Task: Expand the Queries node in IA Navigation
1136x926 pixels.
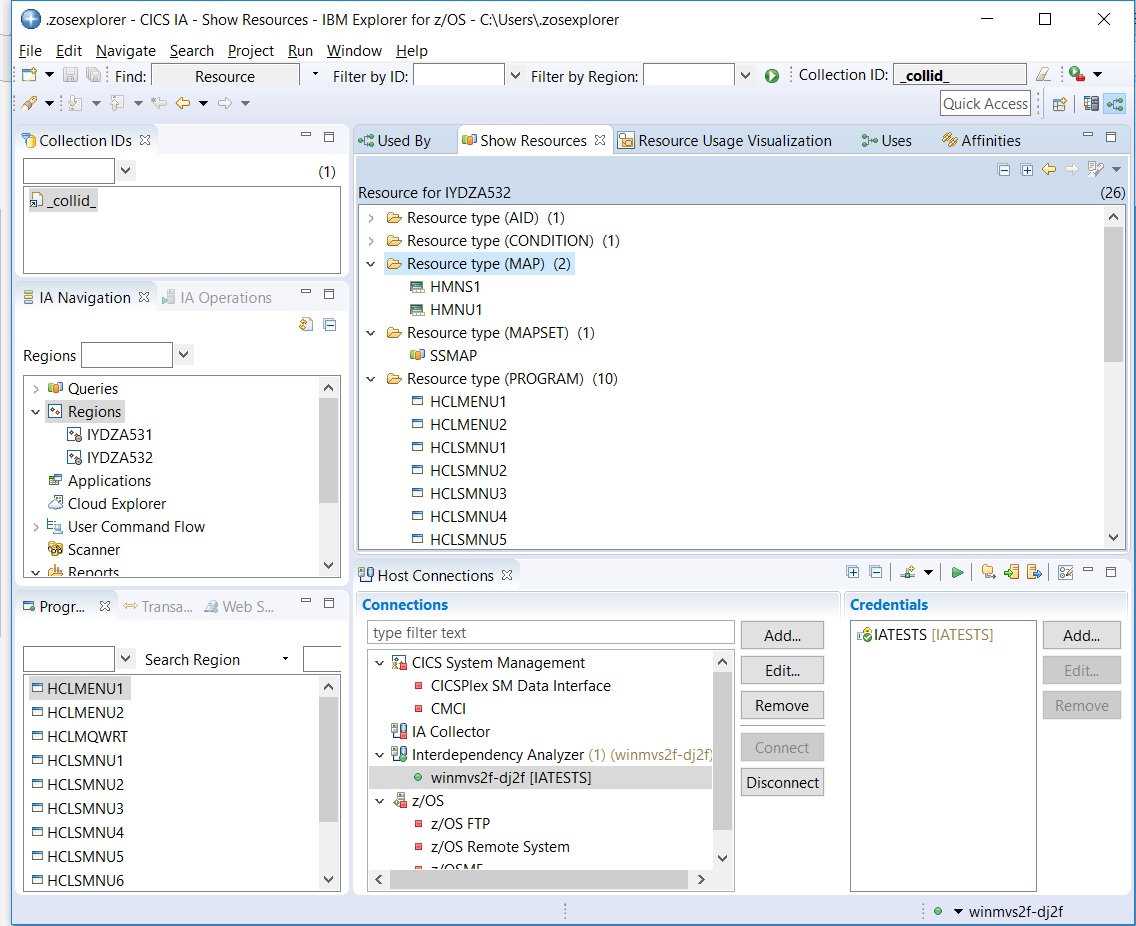Action: pyautogui.click(x=36, y=388)
